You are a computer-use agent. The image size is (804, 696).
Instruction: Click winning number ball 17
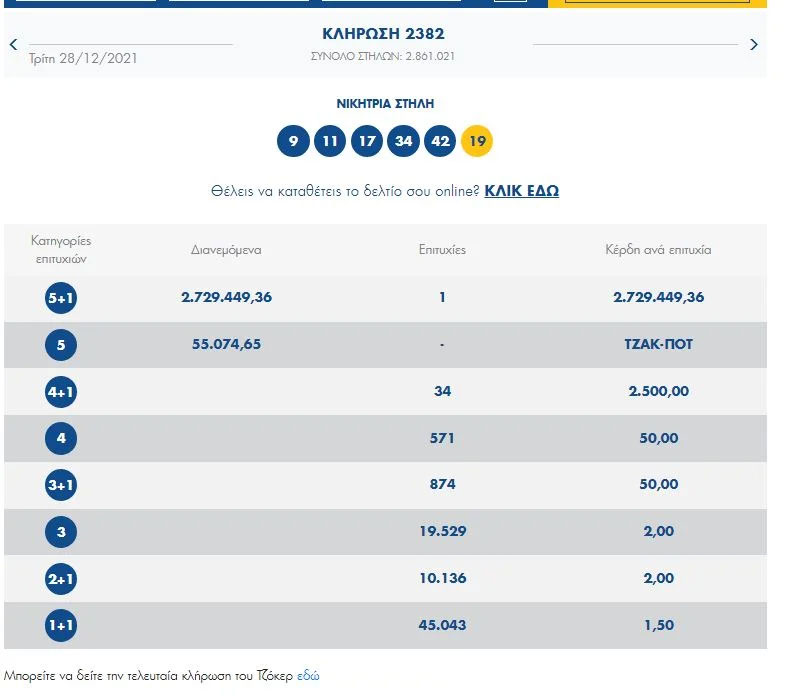click(x=367, y=141)
